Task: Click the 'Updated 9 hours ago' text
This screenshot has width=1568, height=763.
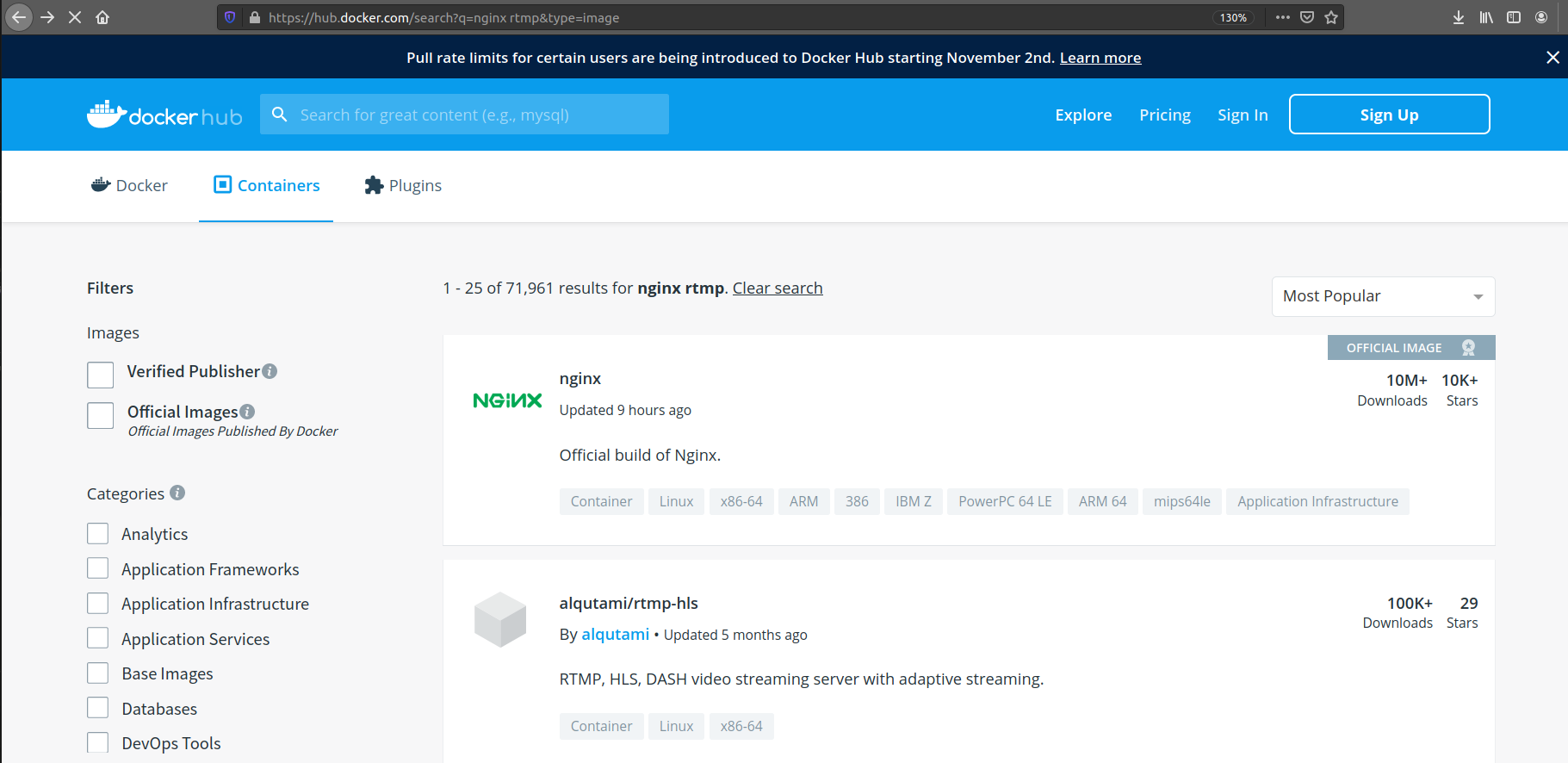Action: tap(625, 410)
